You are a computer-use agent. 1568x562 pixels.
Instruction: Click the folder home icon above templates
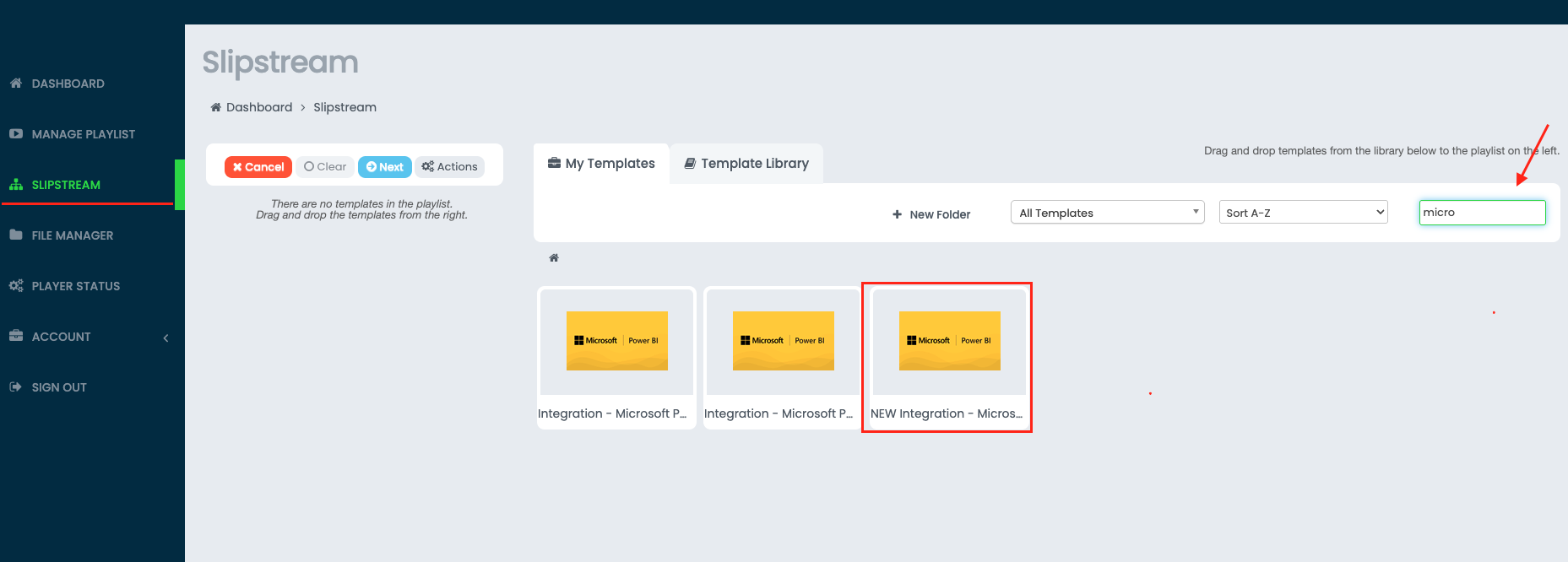pyautogui.click(x=554, y=258)
